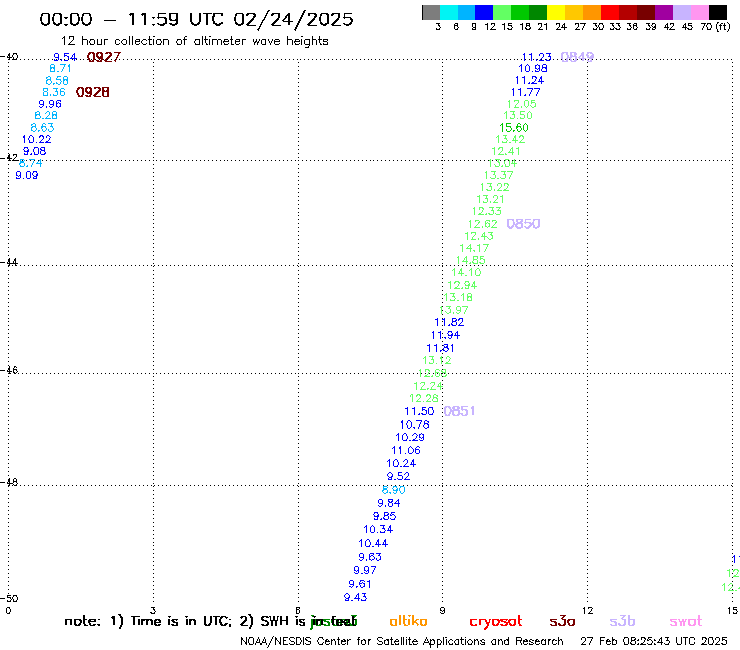Click the timestamp '27 Feb 08:25:43 UTC 2025'
This screenshot has height=650, width=740.
[x=654, y=642]
